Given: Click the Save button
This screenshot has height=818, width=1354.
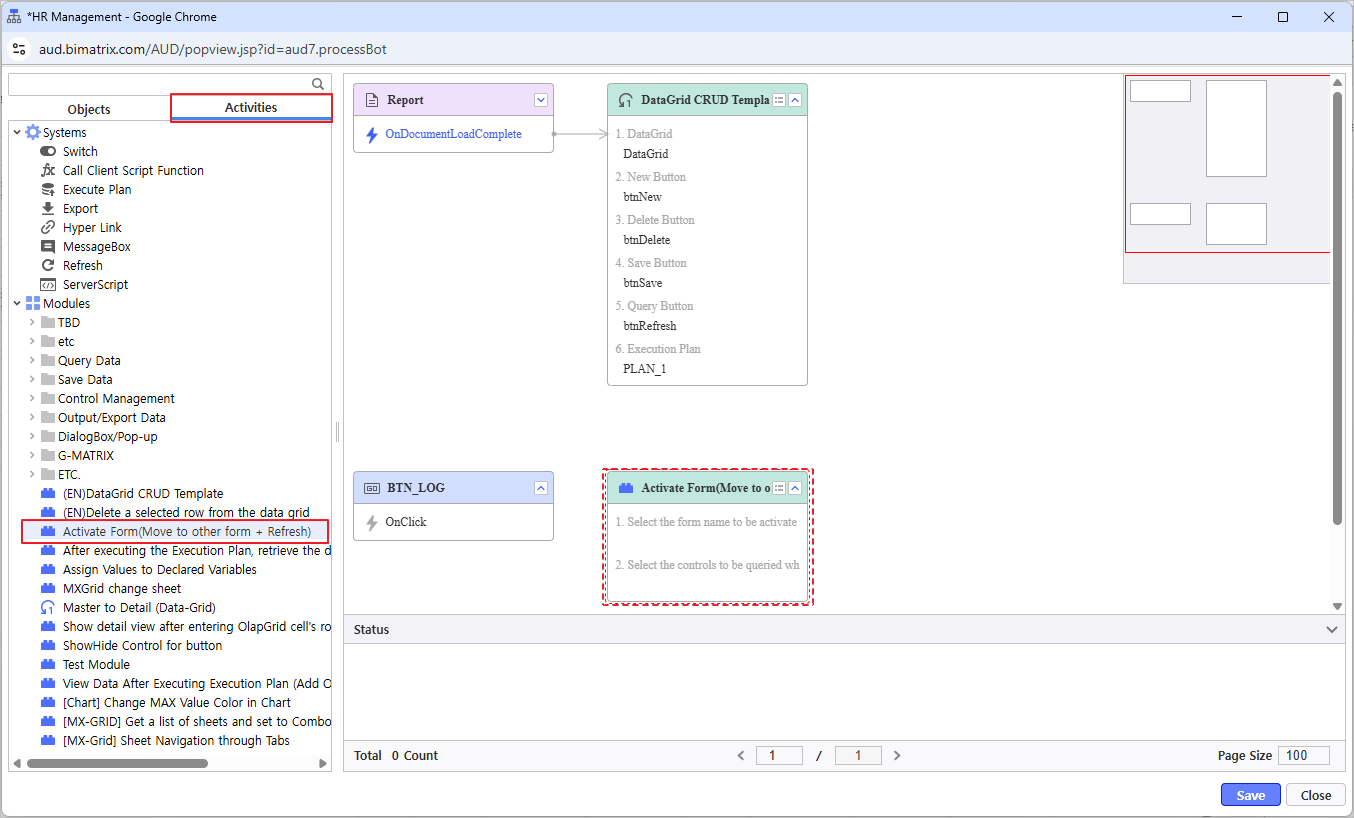Looking at the screenshot, I should coord(1250,795).
